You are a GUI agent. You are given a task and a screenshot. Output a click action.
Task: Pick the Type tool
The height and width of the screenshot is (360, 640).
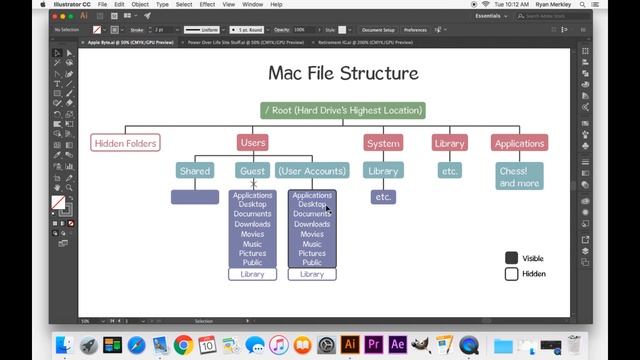coord(57,84)
